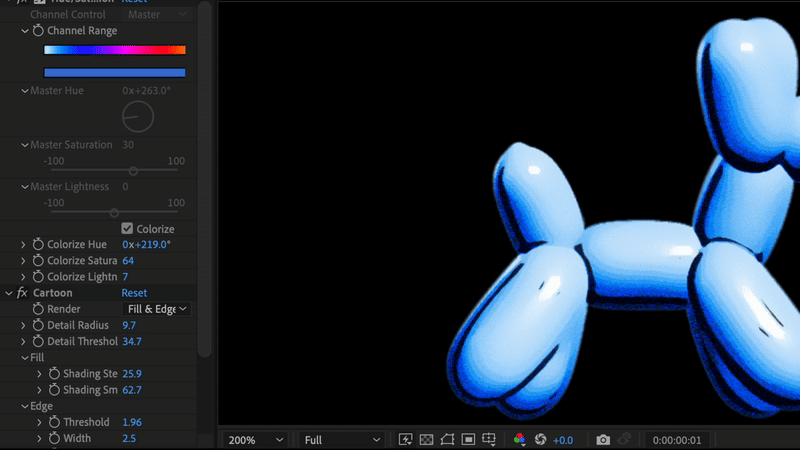
Task: Click the Master Lightness slider handle
Action: [114, 213]
